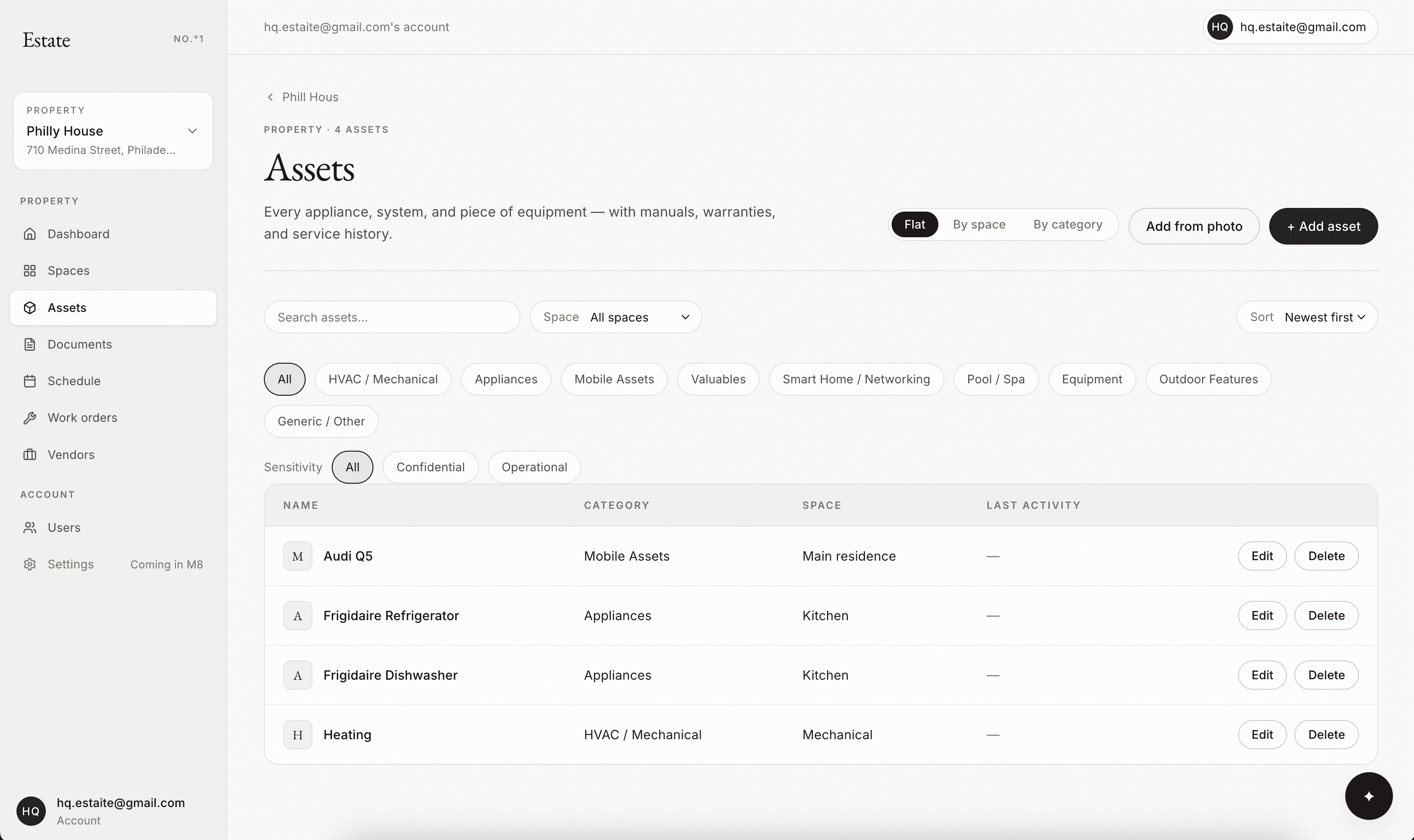Filter by Pool / Spa chip

pos(996,379)
